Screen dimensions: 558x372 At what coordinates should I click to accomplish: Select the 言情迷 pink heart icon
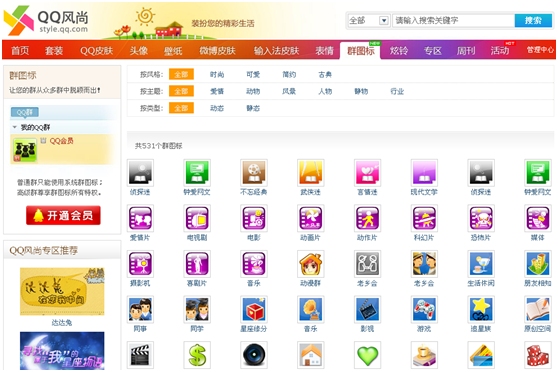[x=368, y=173]
